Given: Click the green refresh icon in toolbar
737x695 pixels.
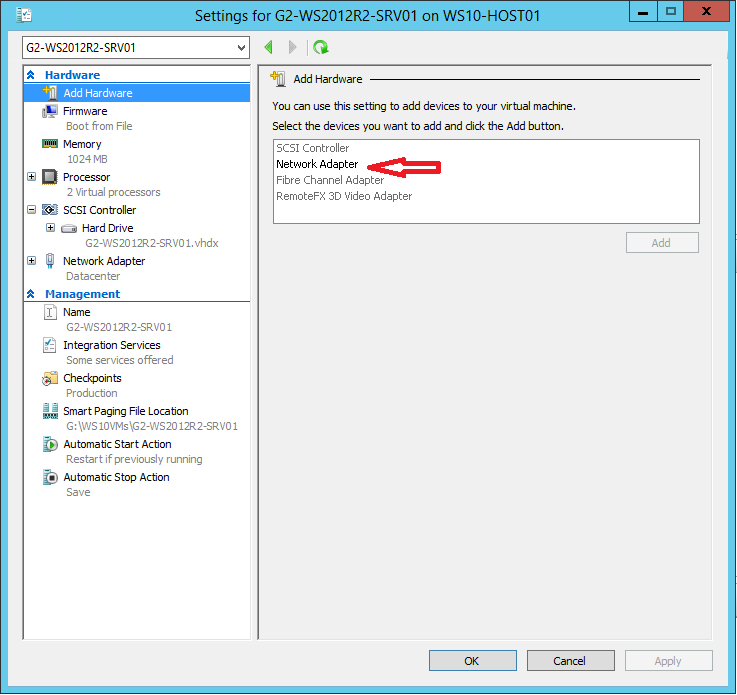Looking at the screenshot, I should [x=320, y=47].
